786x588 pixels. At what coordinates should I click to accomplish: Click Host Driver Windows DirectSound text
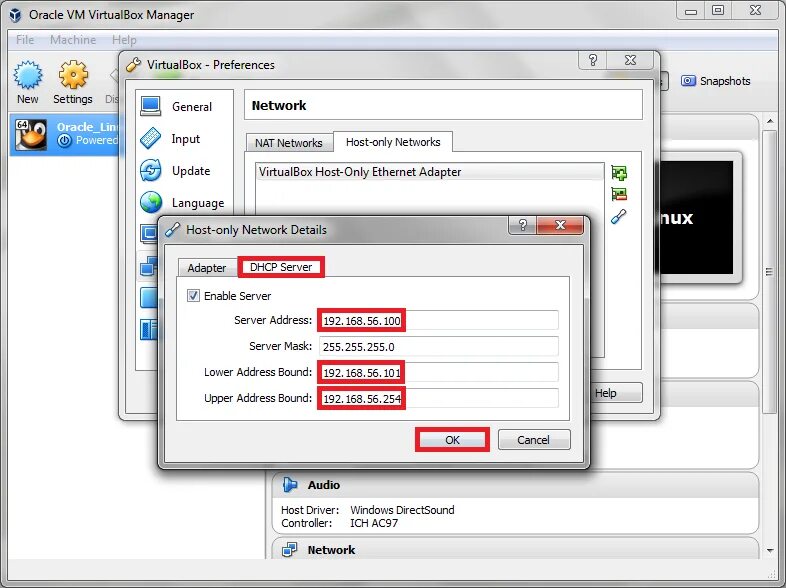[x=367, y=510]
